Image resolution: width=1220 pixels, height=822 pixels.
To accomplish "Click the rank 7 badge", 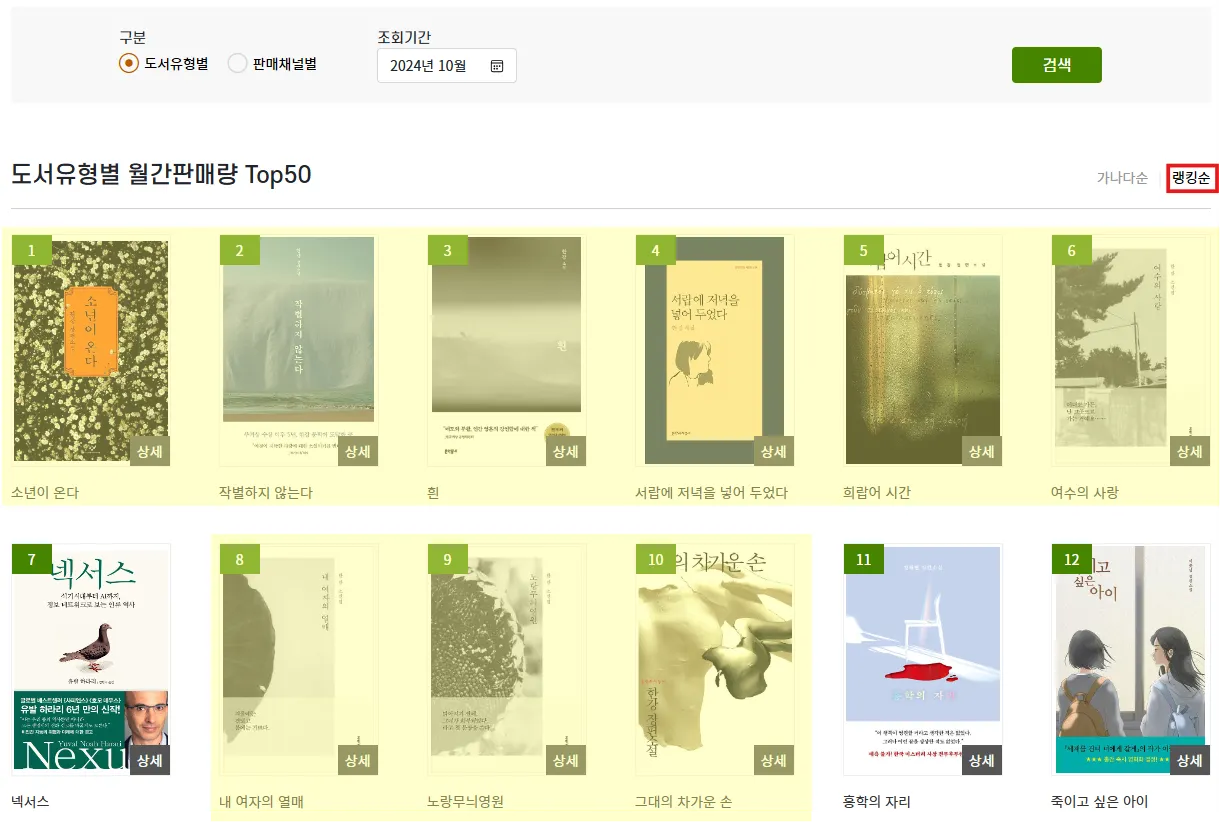I will (32, 559).
